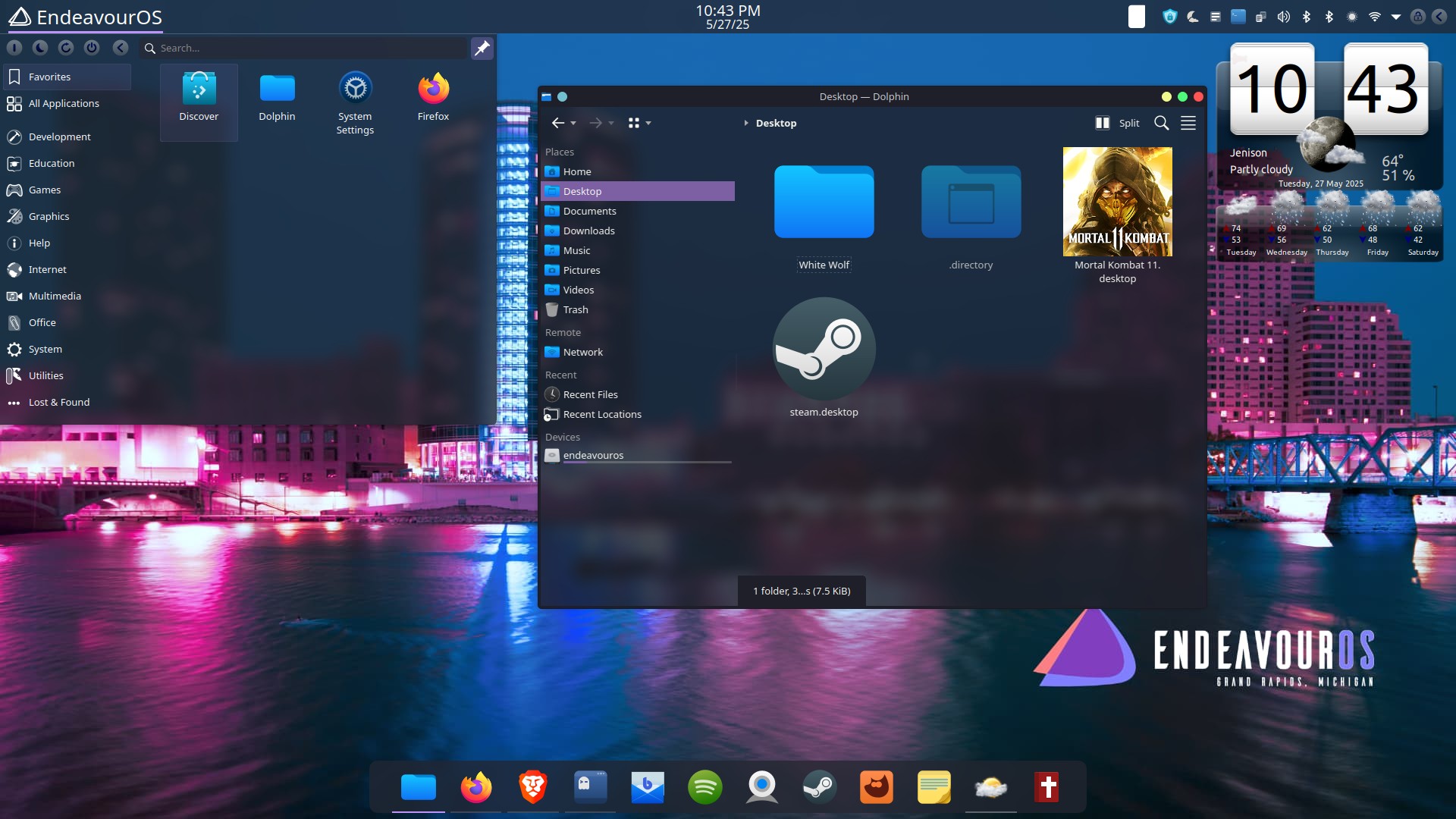Toggle Split view in Dolphin
Screen dimensions: 1456x819
(x=1118, y=123)
